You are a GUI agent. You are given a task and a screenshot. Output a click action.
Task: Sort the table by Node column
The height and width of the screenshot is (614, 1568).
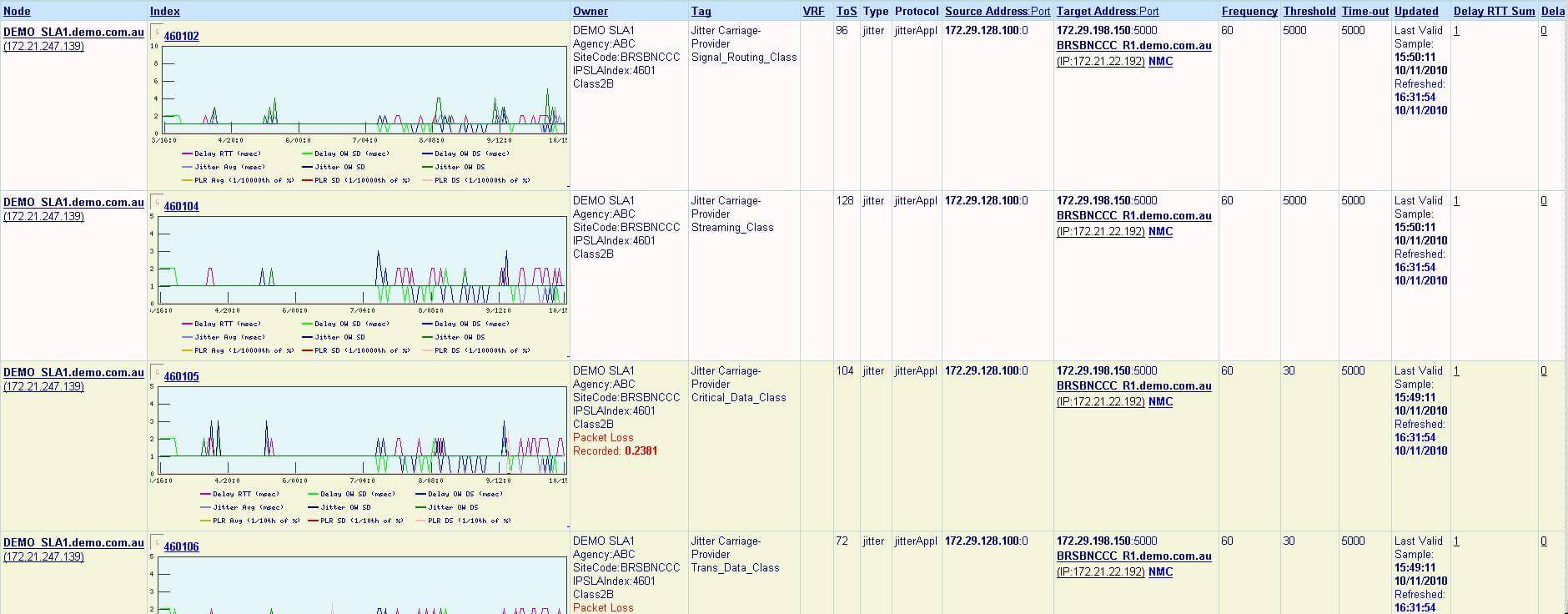[x=17, y=11]
